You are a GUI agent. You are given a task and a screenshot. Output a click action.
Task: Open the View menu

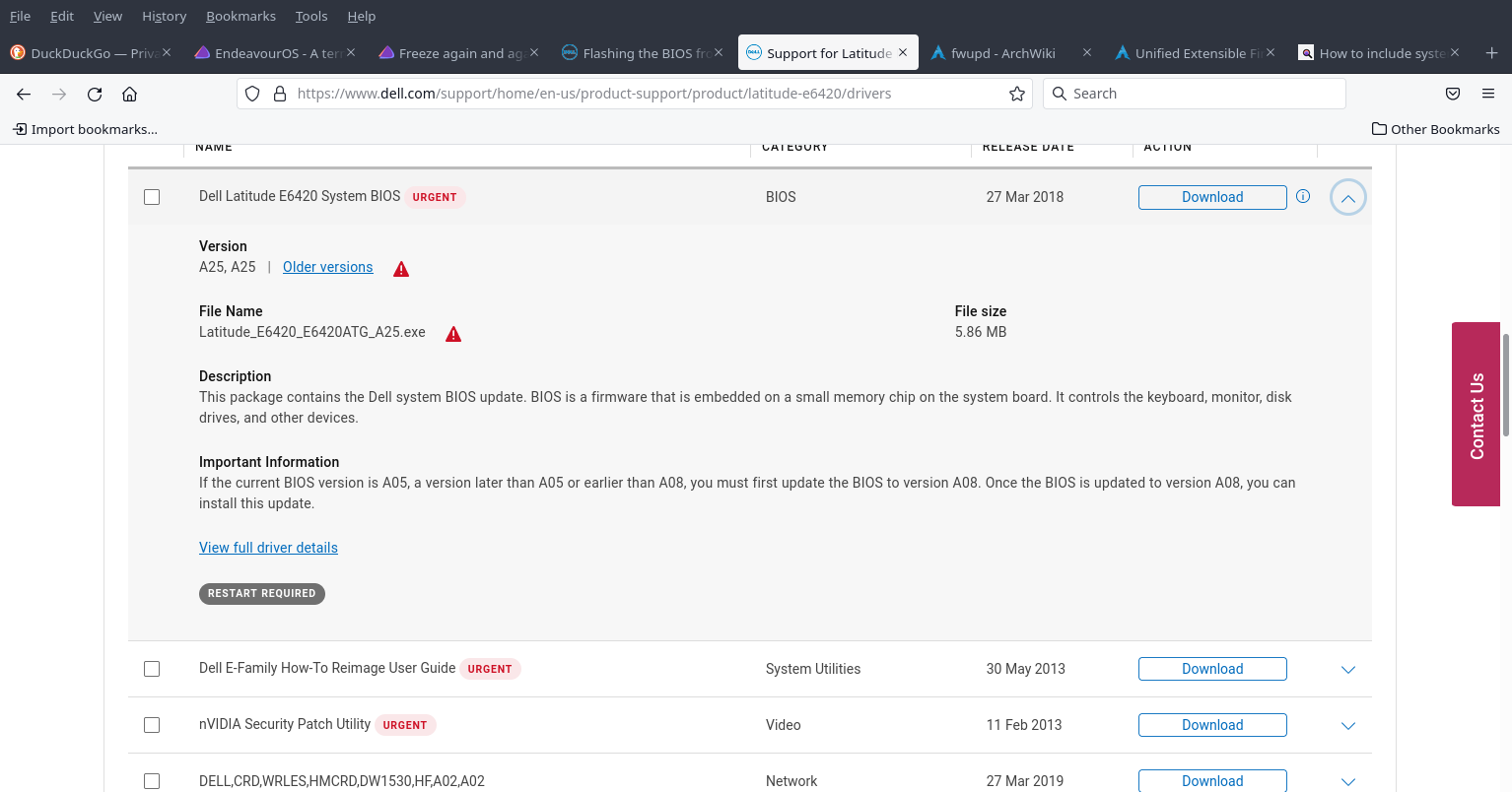(x=107, y=16)
